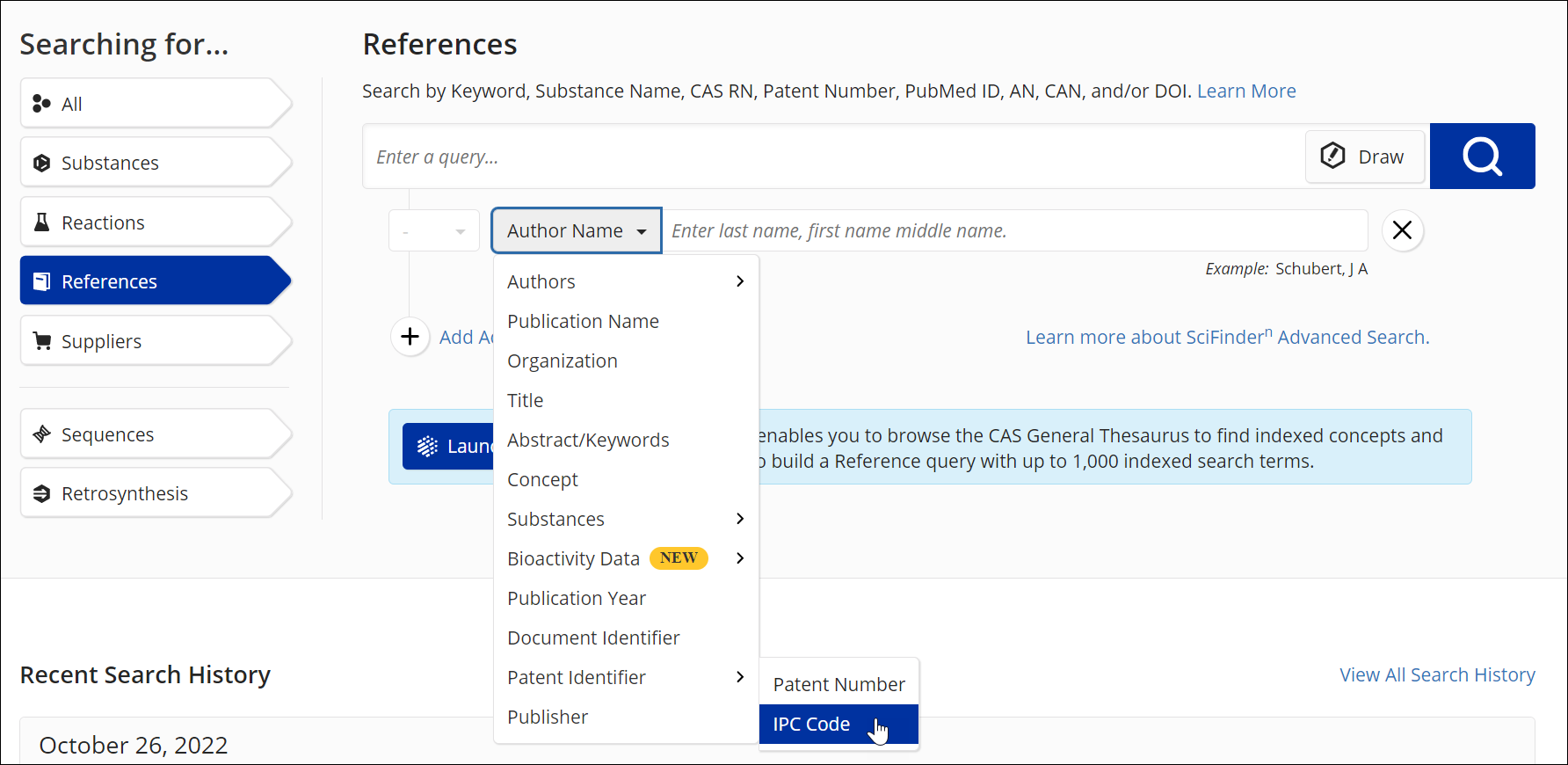Click the October 26, 2022 history entry

click(x=134, y=745)
